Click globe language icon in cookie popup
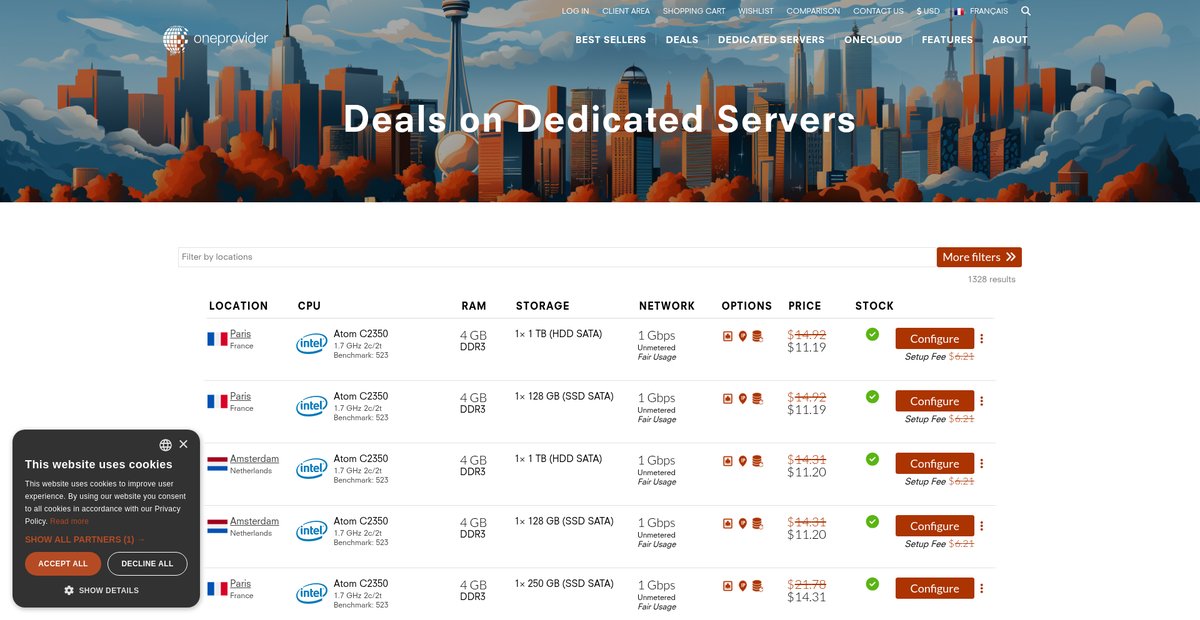The image size is (1200, 620). (165, 445)
